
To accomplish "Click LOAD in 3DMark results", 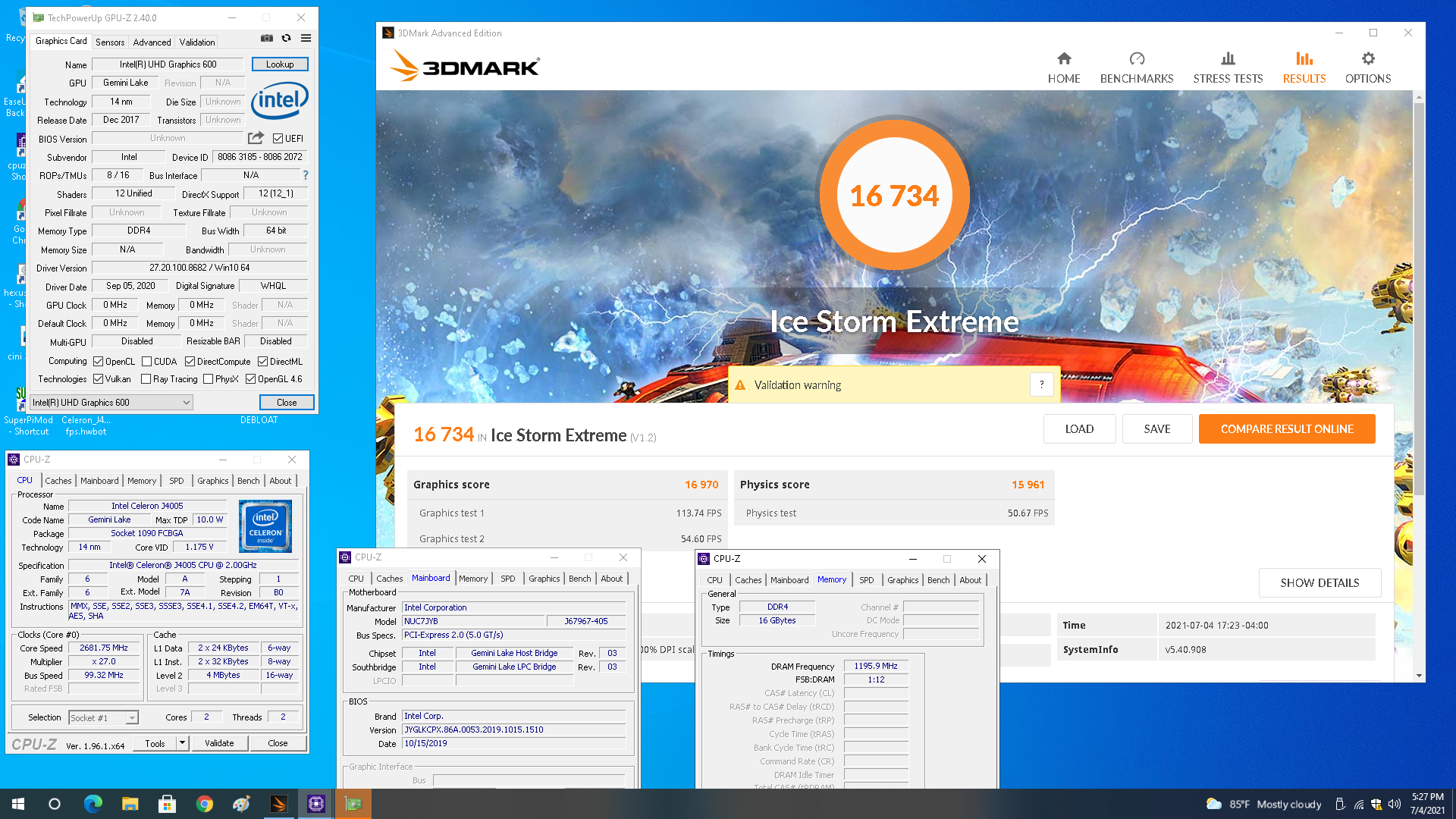I will (1079, 429).
